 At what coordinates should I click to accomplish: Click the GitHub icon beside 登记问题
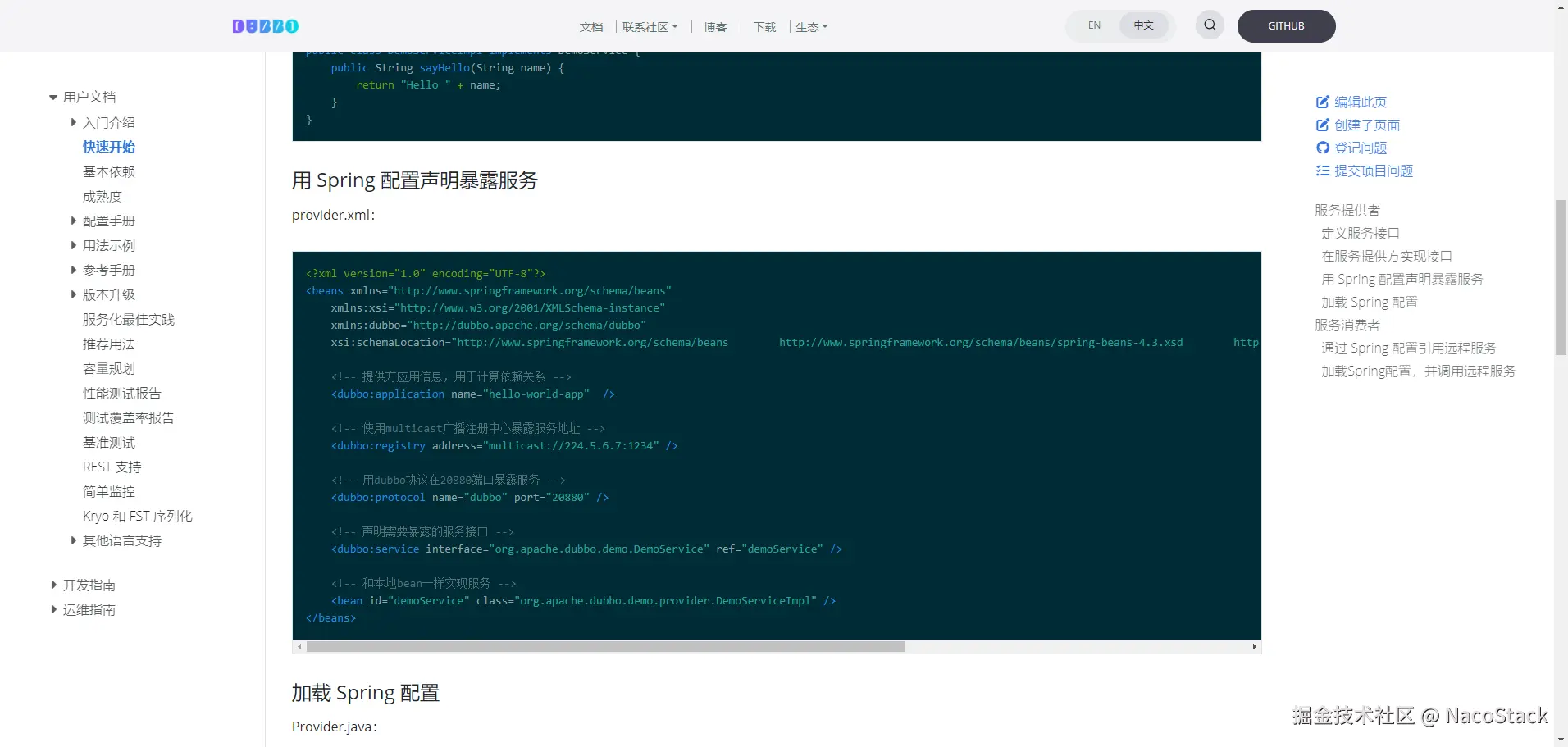point(1322,148)
